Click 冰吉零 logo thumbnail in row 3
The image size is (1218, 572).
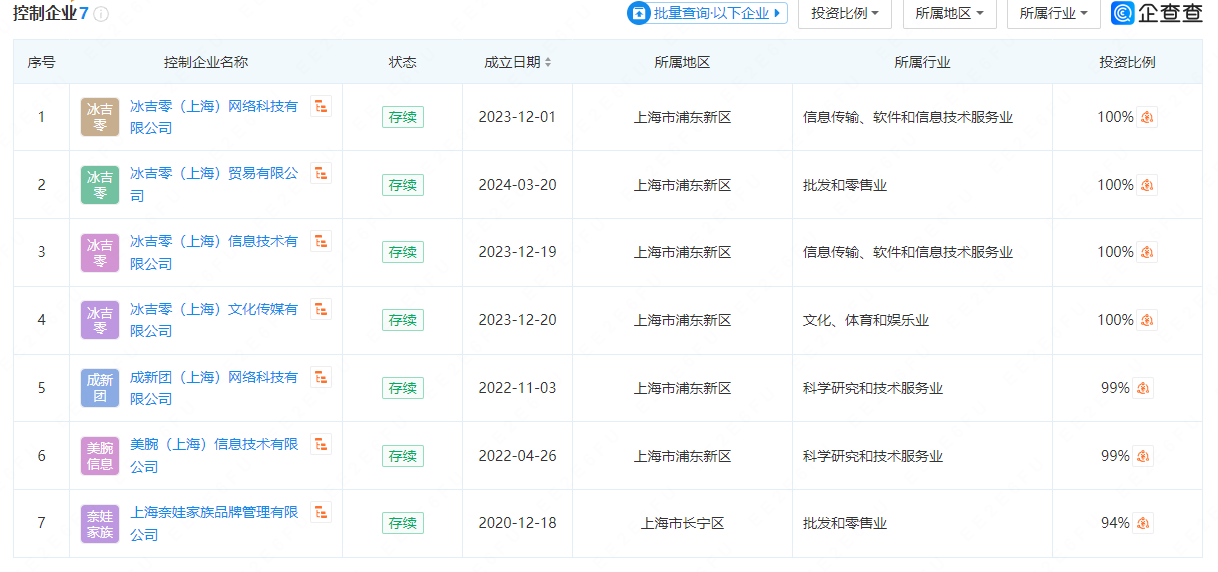pyautogui.click(x=100, y=252)
